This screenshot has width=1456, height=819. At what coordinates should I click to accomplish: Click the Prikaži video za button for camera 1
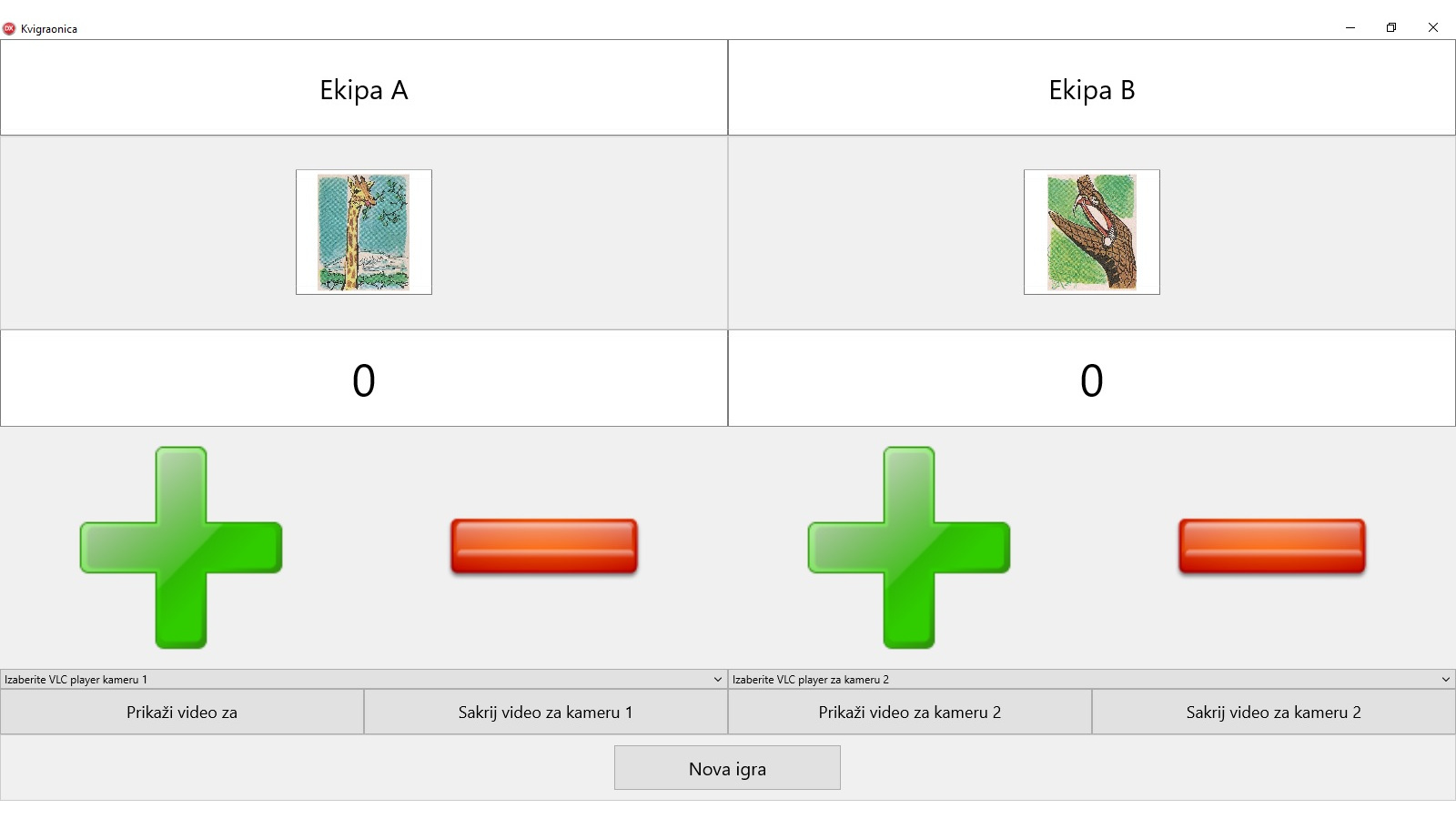[x=182, y=712]
